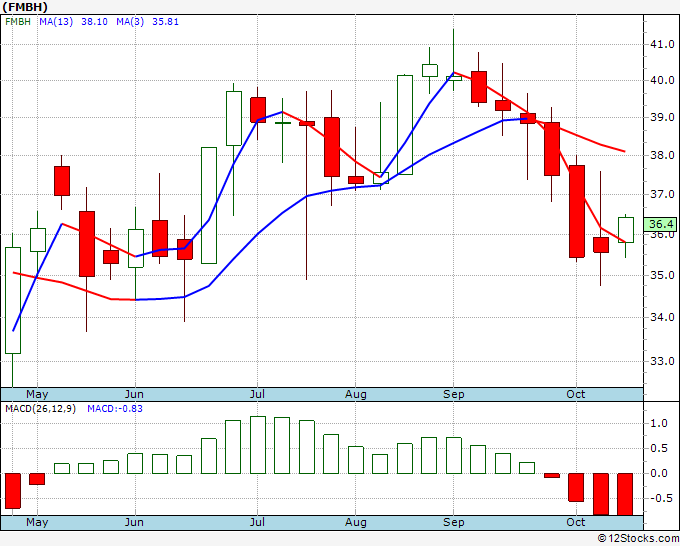
Task: Click Jun on the price chart axis
Action: (134, 394)
